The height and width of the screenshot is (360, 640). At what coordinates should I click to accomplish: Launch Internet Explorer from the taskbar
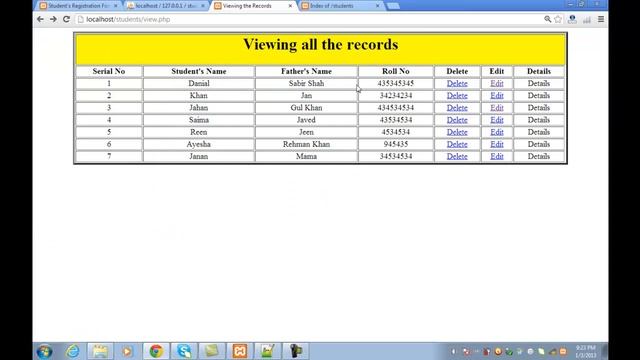point(73,351)
